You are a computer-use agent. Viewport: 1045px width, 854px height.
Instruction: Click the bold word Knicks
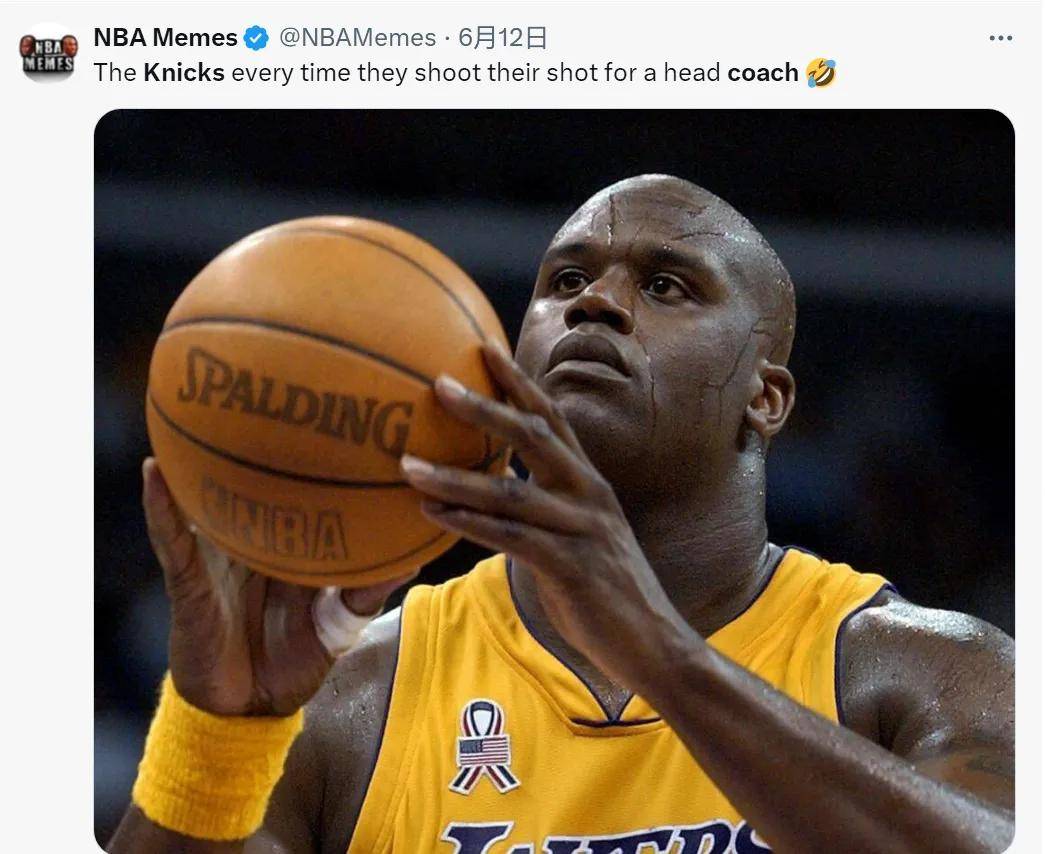pos(184,73)
